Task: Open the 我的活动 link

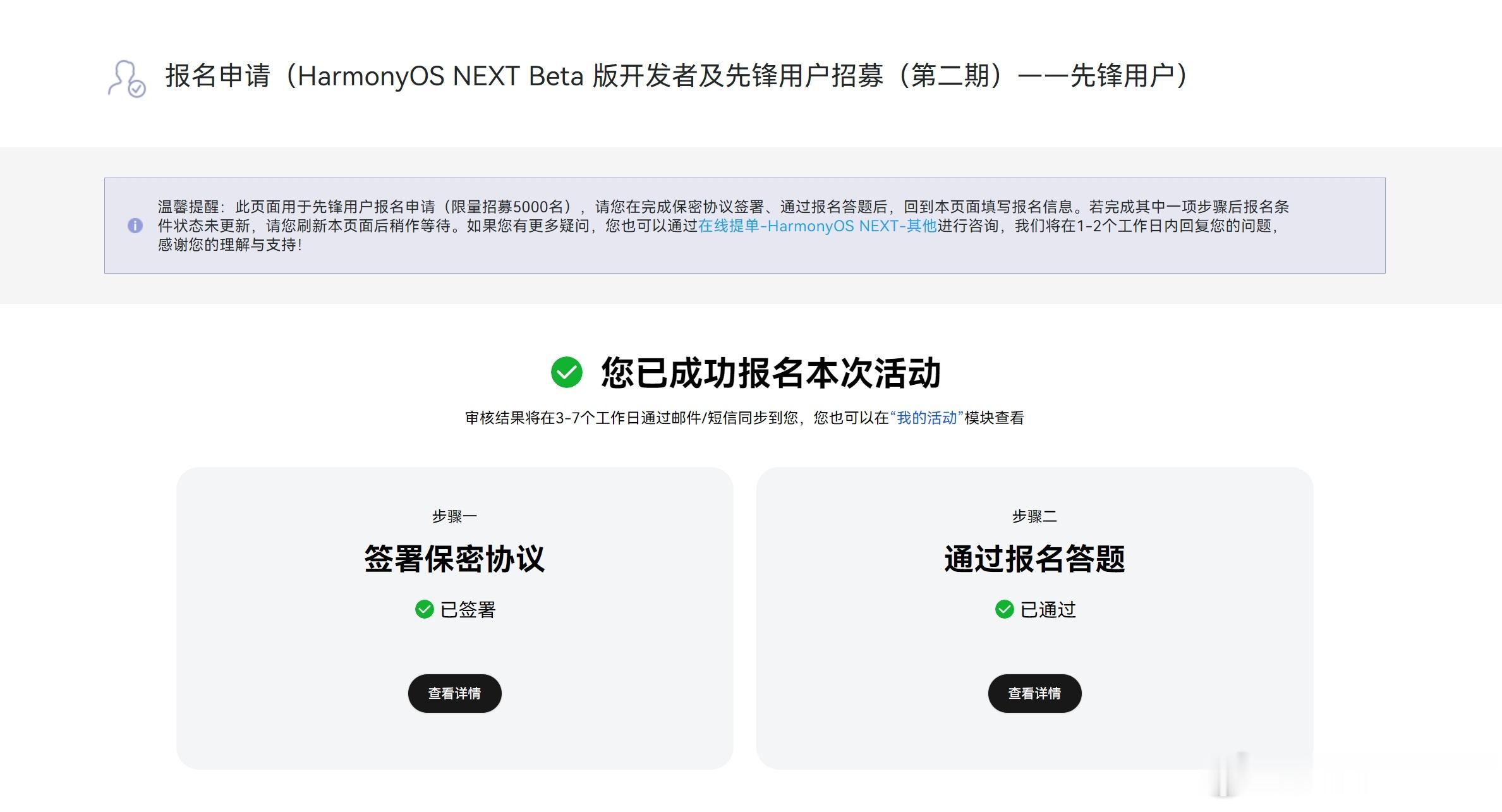Action: [x=927, y=418]
